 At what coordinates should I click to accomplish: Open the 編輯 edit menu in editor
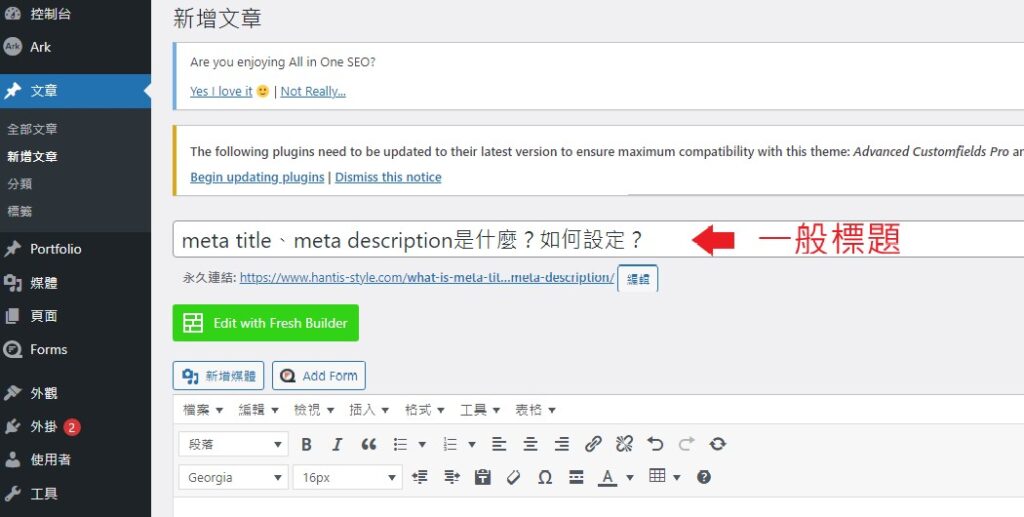[x=259, y=410]
